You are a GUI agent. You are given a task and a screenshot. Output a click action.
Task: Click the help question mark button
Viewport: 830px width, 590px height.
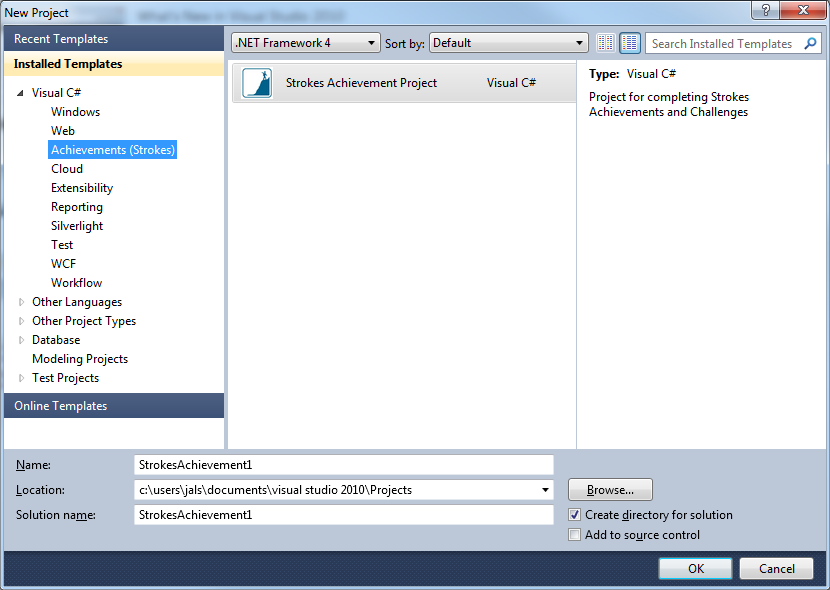tap(765, 10)
